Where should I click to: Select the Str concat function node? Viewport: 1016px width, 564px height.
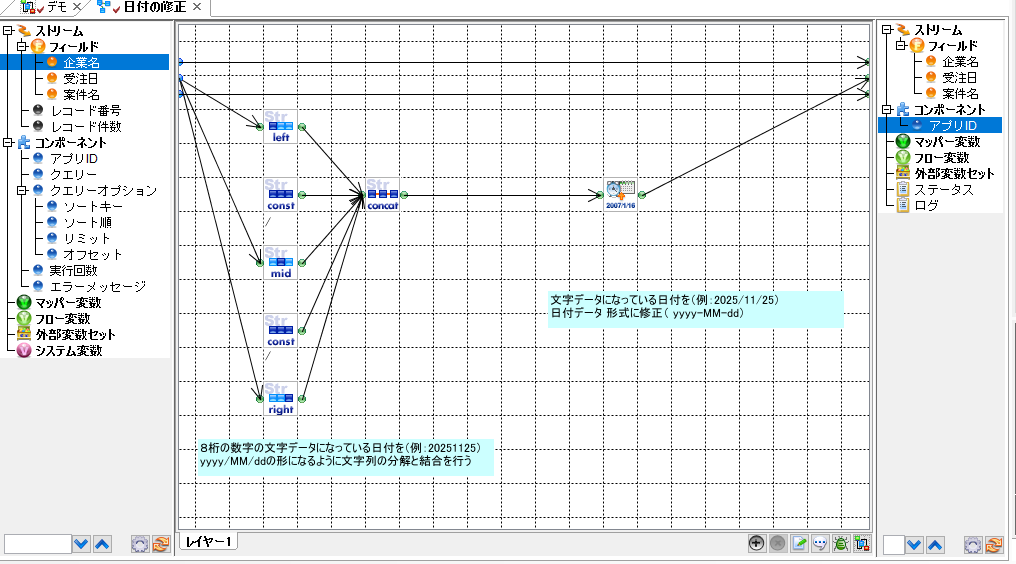pyautogui.click(x=382, y=194)
